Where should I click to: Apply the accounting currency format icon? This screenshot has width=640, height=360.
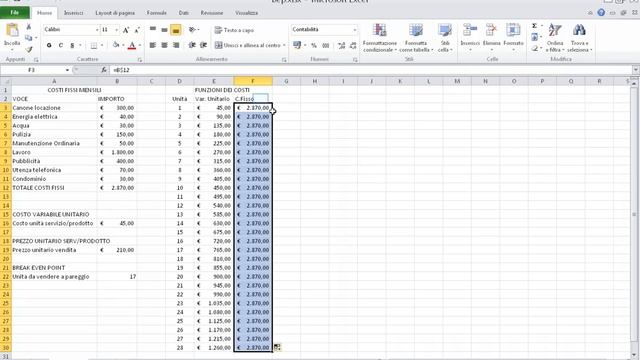click(297, 45)
